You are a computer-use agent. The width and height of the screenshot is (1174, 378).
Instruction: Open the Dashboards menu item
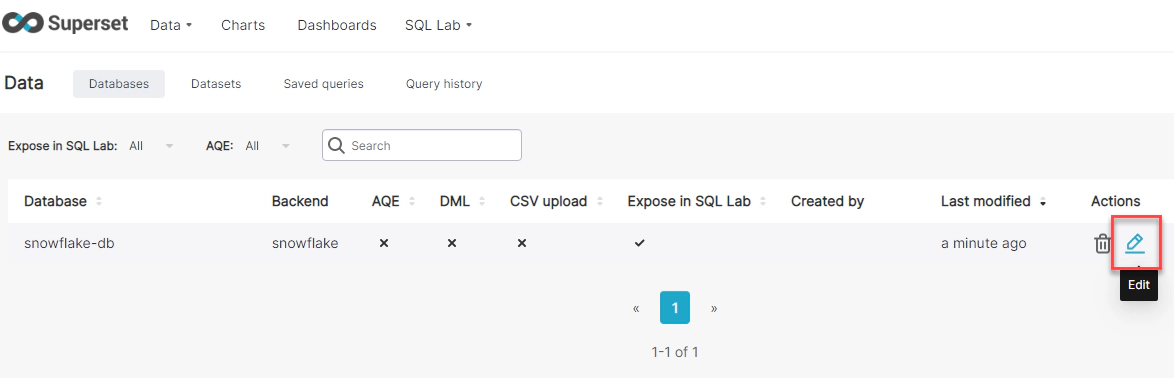coord(337,25)
